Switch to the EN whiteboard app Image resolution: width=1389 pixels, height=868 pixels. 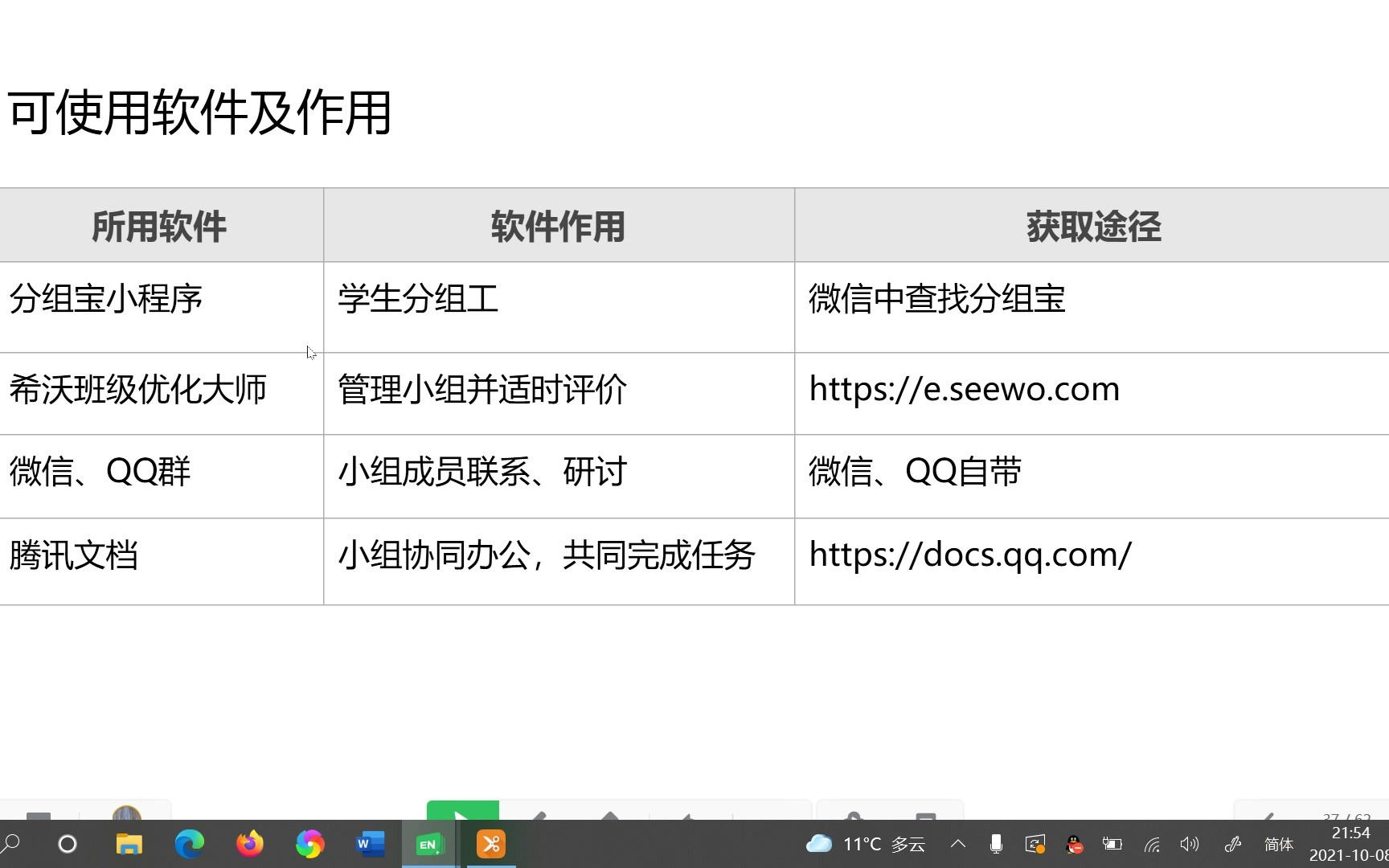pos(430,844)
